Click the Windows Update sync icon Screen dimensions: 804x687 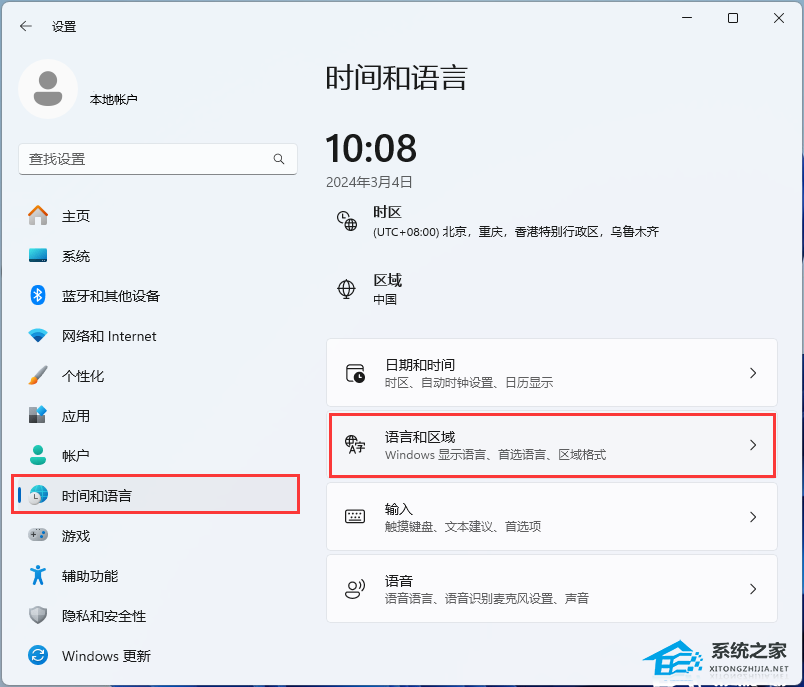tap(38, 655)
